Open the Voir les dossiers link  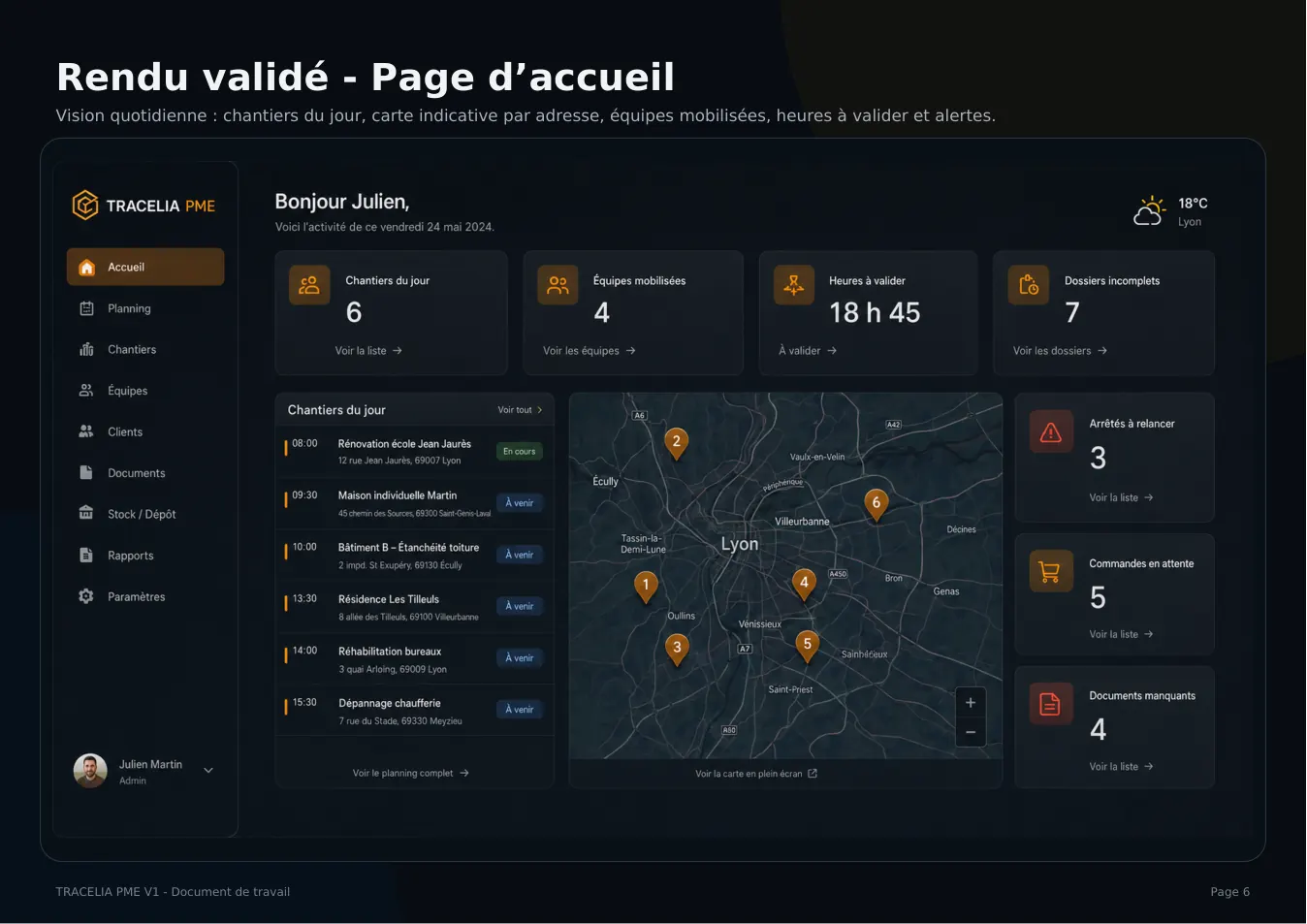click(1060, 351)
